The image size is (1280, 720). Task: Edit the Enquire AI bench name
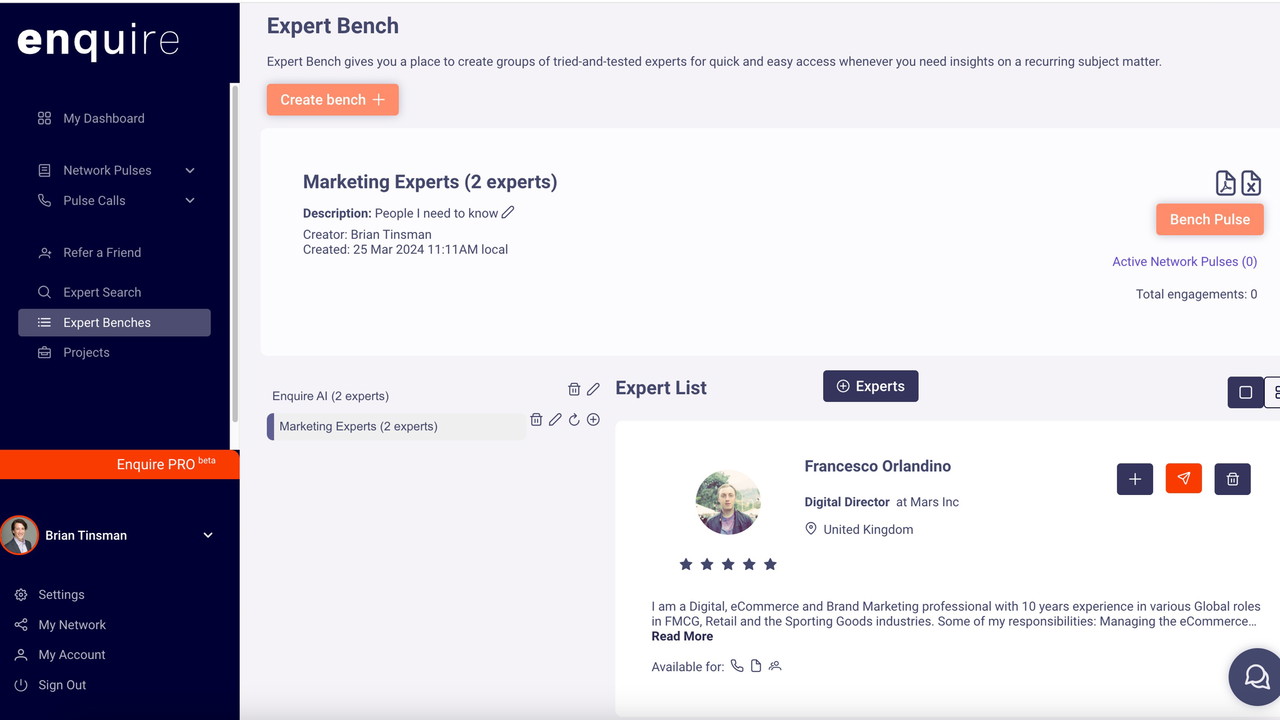593,389
